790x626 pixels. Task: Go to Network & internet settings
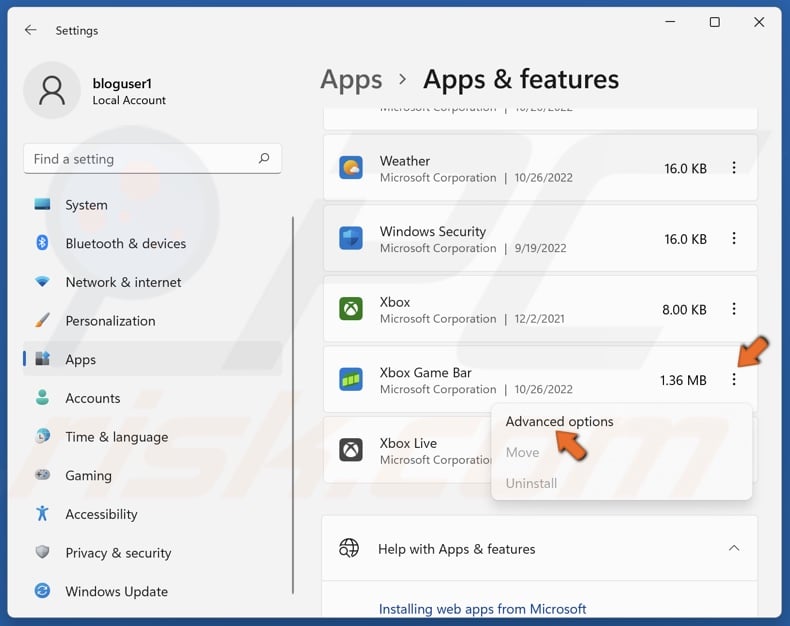pyautogui.click(x=123, y=282)
